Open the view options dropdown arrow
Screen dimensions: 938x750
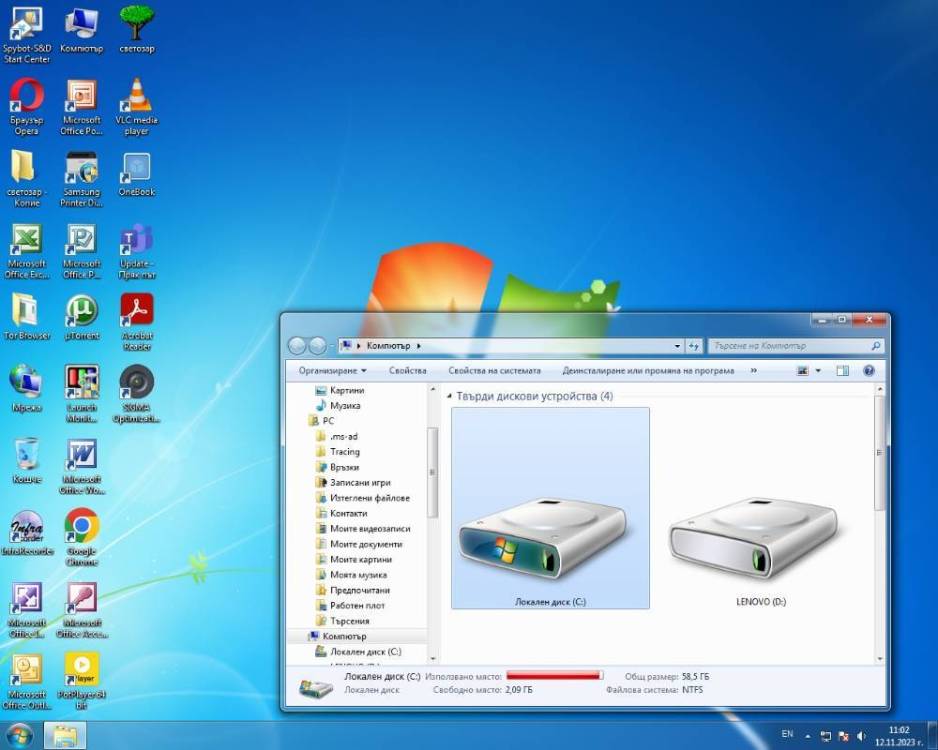[x=818, y=371]
